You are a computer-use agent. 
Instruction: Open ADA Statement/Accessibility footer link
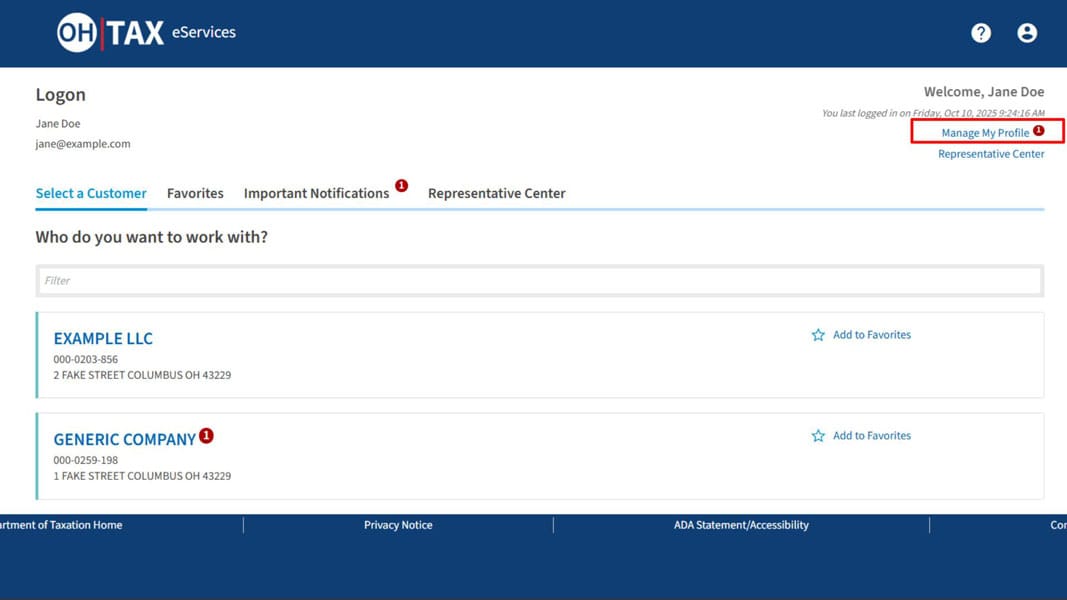click(741, 524)
